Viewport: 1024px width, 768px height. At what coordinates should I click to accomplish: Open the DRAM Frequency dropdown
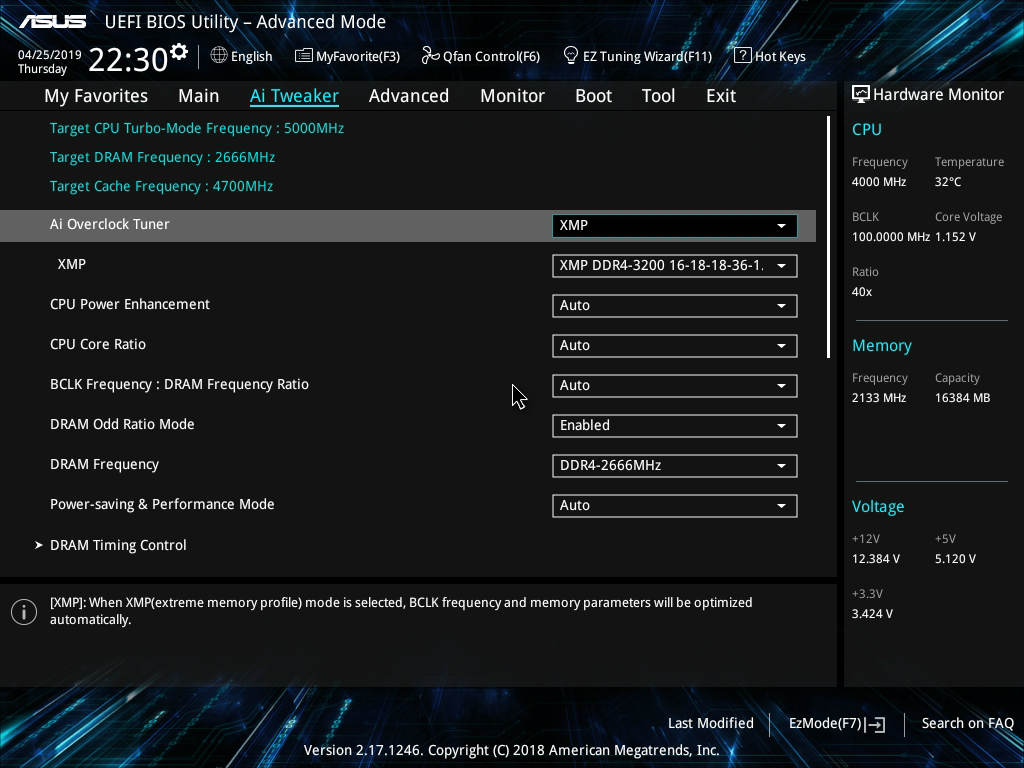pos(675,466)
